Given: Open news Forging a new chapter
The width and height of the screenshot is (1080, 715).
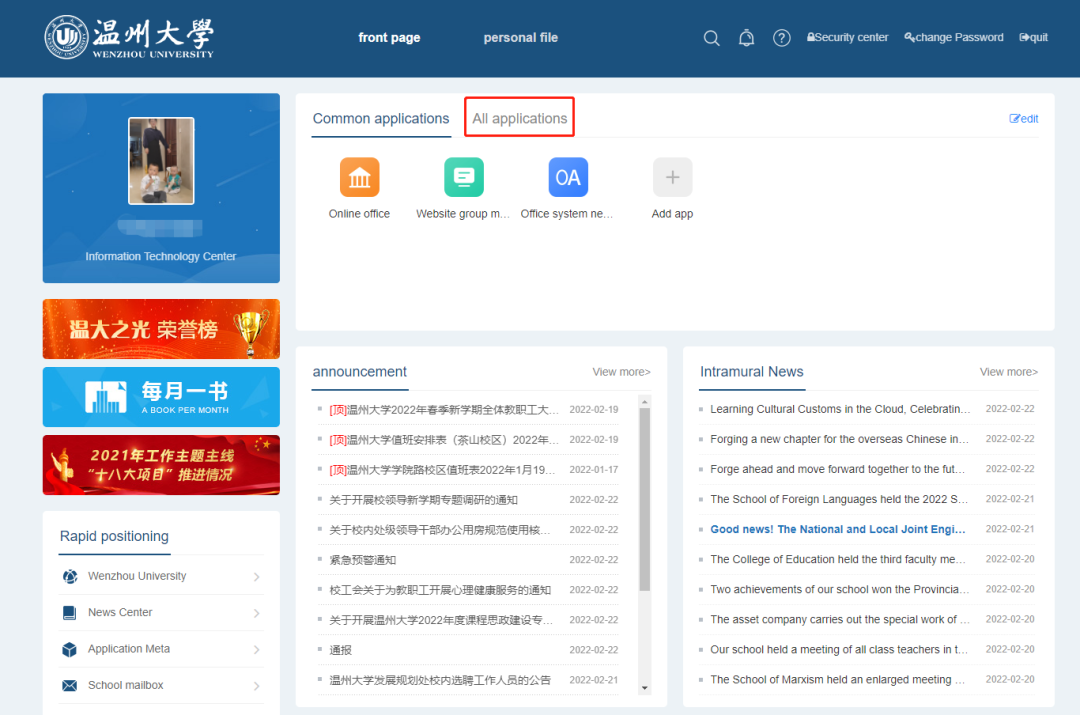Looking at the screenshot, I should pyautogui.click(x=839, y=439).
